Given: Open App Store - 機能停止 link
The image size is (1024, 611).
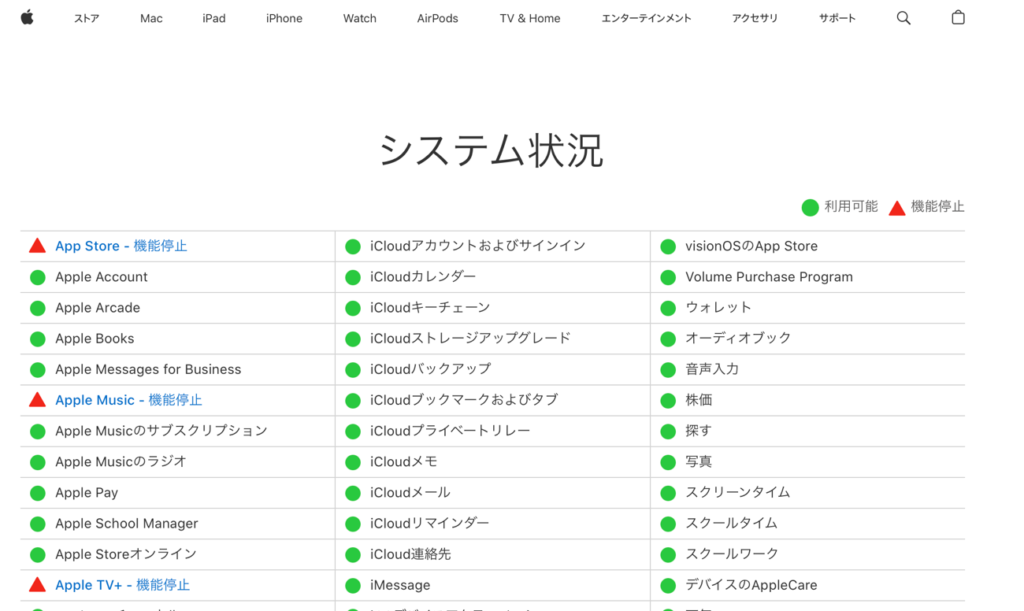Looking at the screenshot, I should 121,246.
